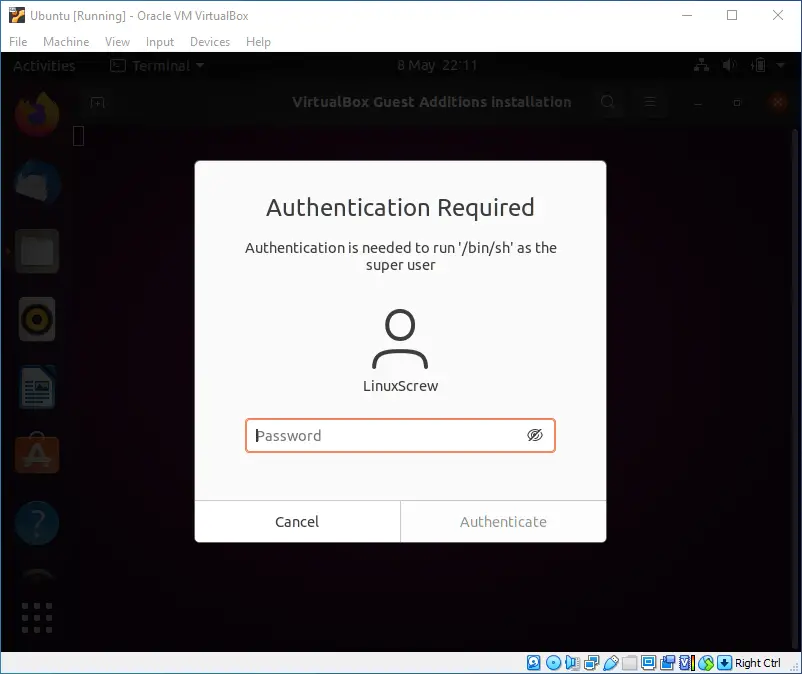Open the Terminal hamburger menu
This screenshot has height=674, width=802.
tap(650, 102)
